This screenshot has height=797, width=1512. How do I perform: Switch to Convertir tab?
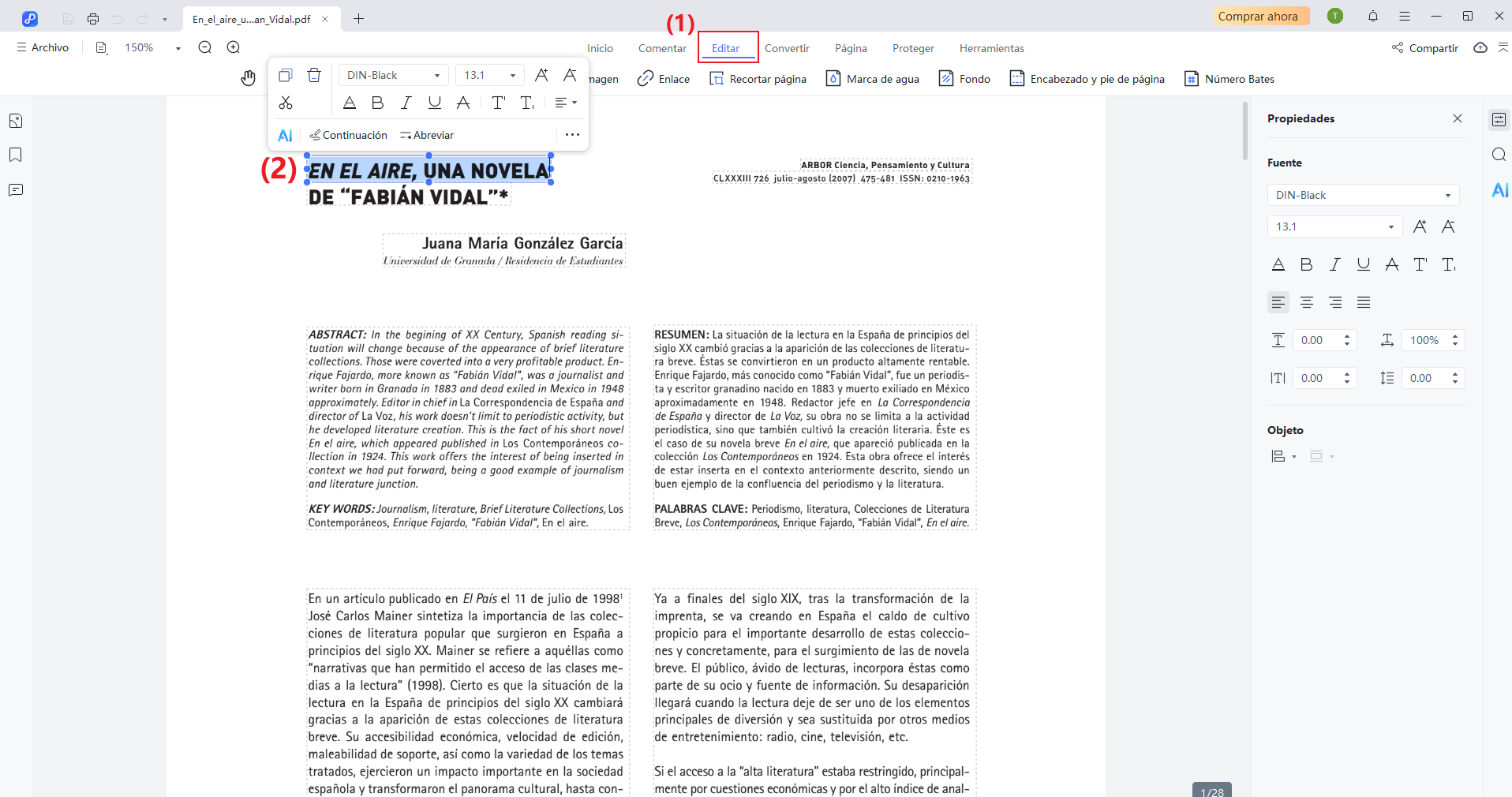[787, 48]
